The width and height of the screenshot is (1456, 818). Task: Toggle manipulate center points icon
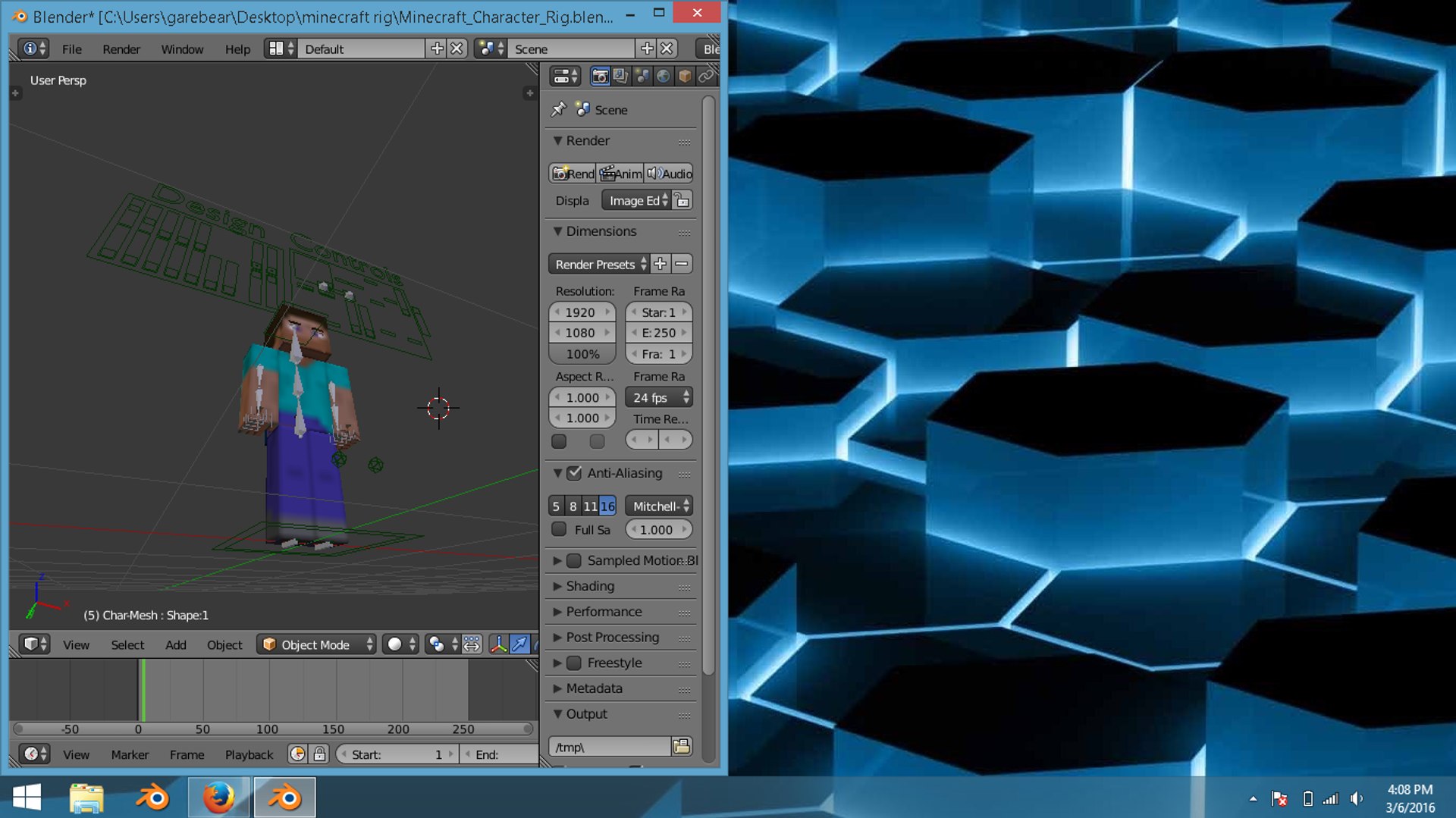coord(472,644)
